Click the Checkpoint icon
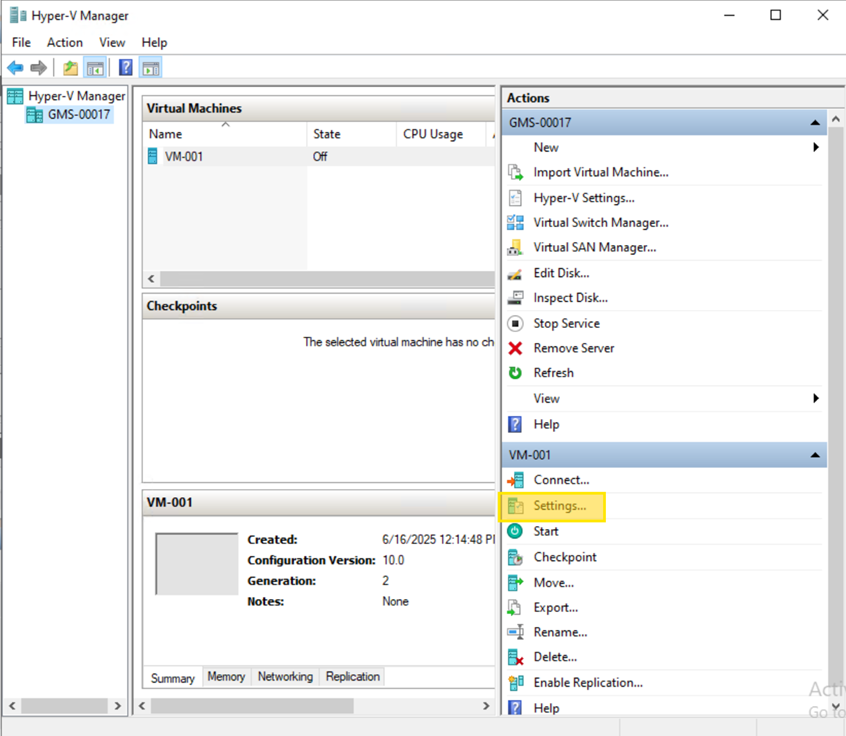 515,557
